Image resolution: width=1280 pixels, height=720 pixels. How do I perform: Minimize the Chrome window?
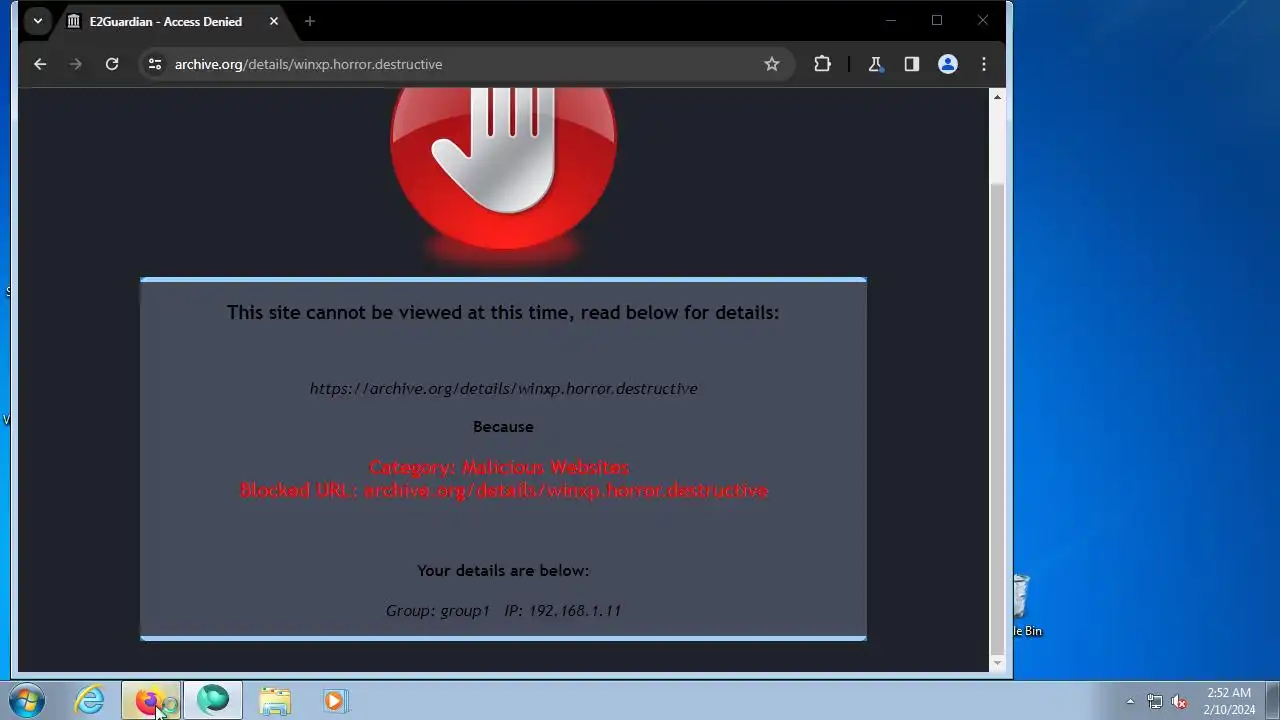pyautogui.click(x=891, y=20)
